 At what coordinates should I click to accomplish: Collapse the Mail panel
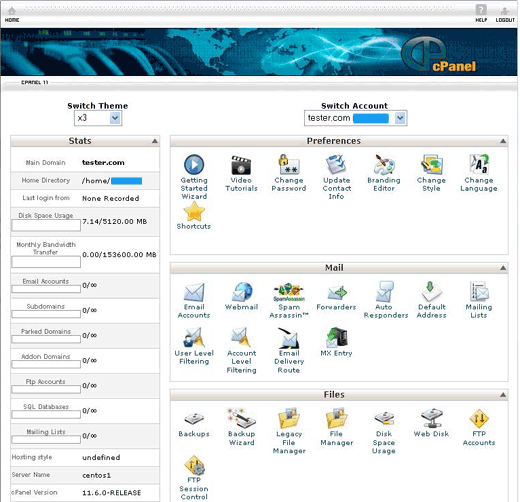[x=503, y=268]
